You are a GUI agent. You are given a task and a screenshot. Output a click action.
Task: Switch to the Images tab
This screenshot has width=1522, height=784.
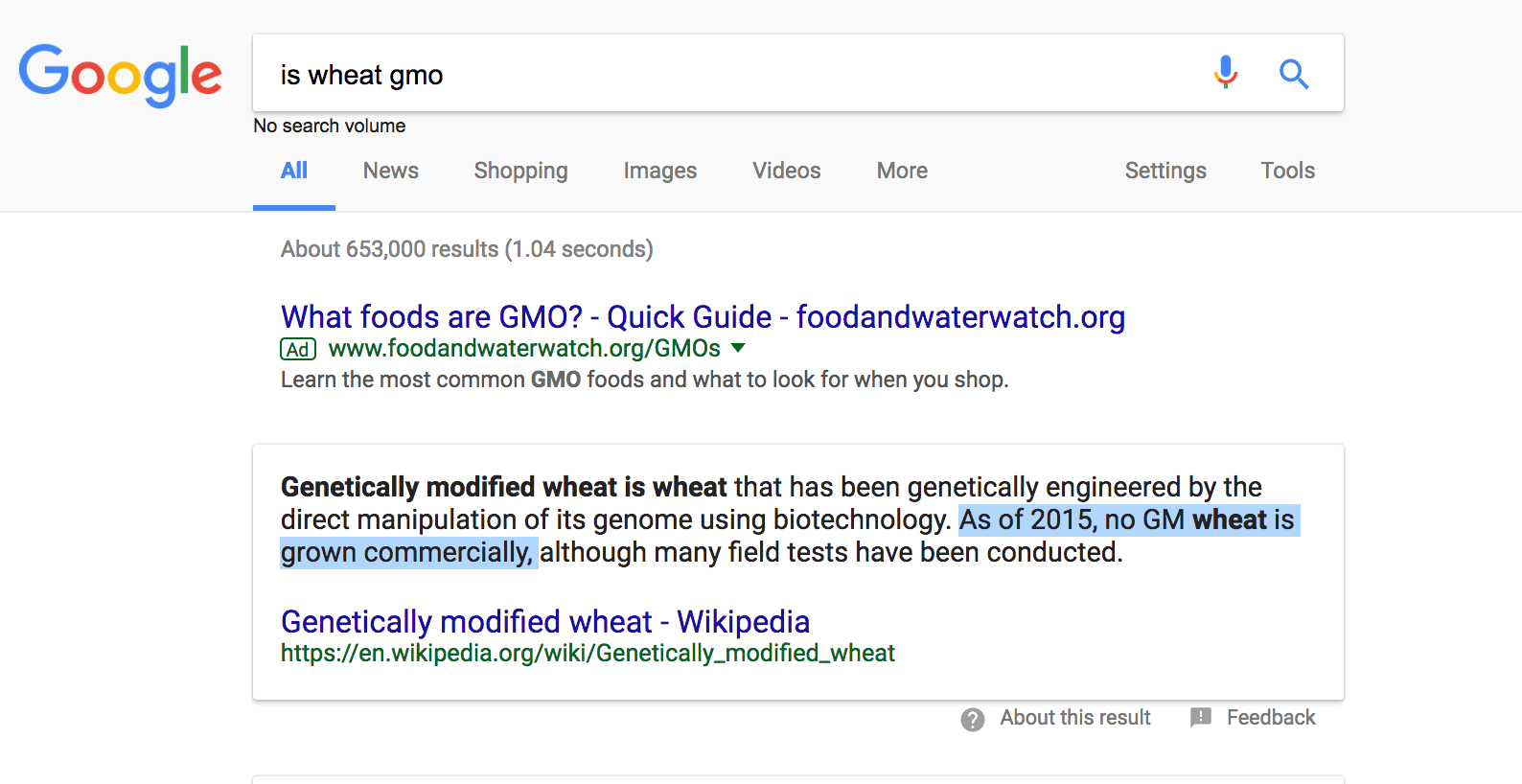[x=659, y=171]
